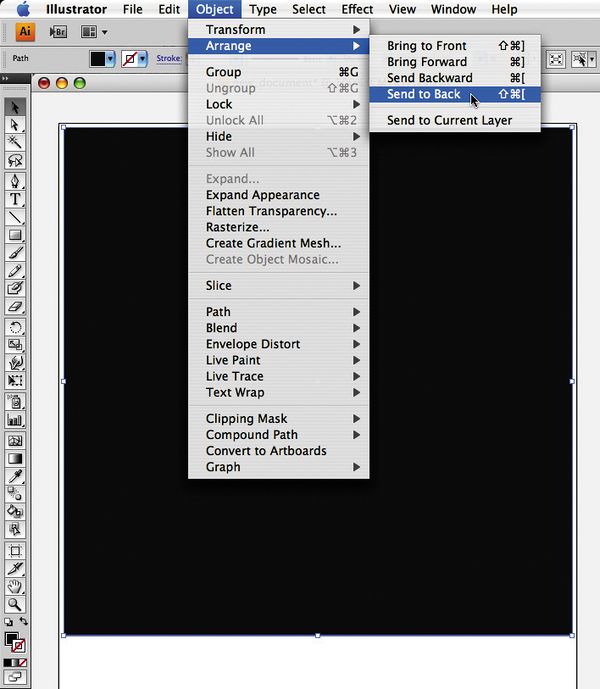Image resolution: width=600 pixels, height=689 pixels.
Task: Choose the Rectangle tool
Action: (16, 235)
